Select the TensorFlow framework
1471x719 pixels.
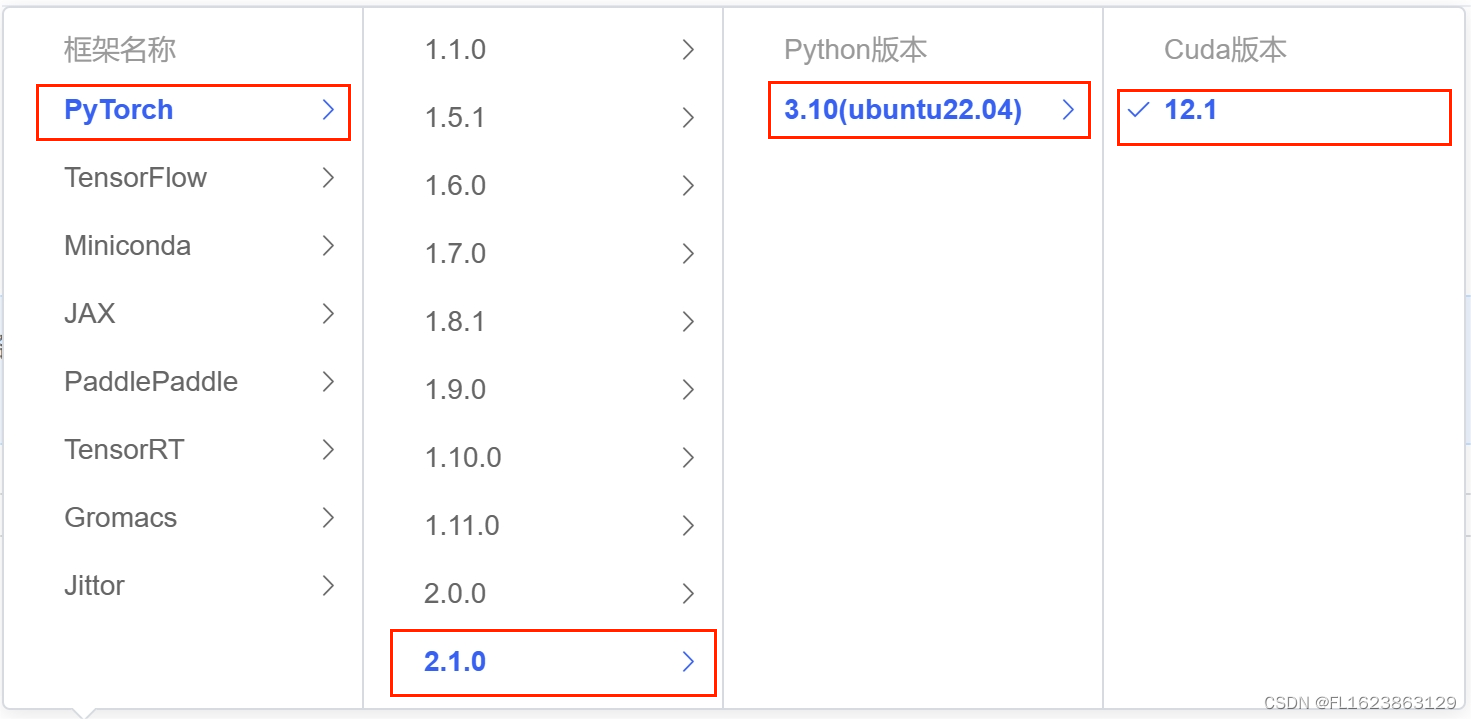135,178
